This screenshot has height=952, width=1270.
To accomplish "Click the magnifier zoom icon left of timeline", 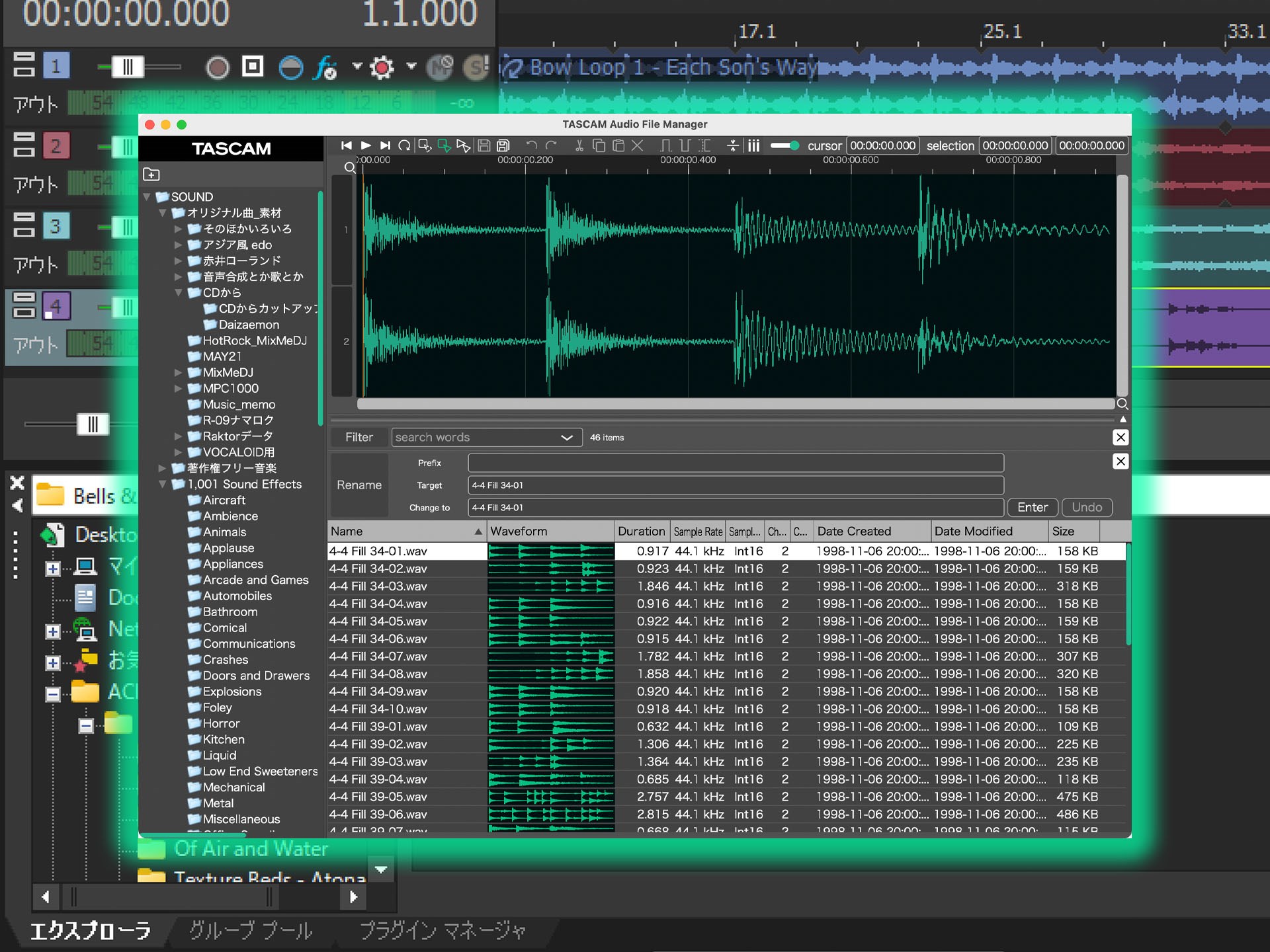I will 350,168.
